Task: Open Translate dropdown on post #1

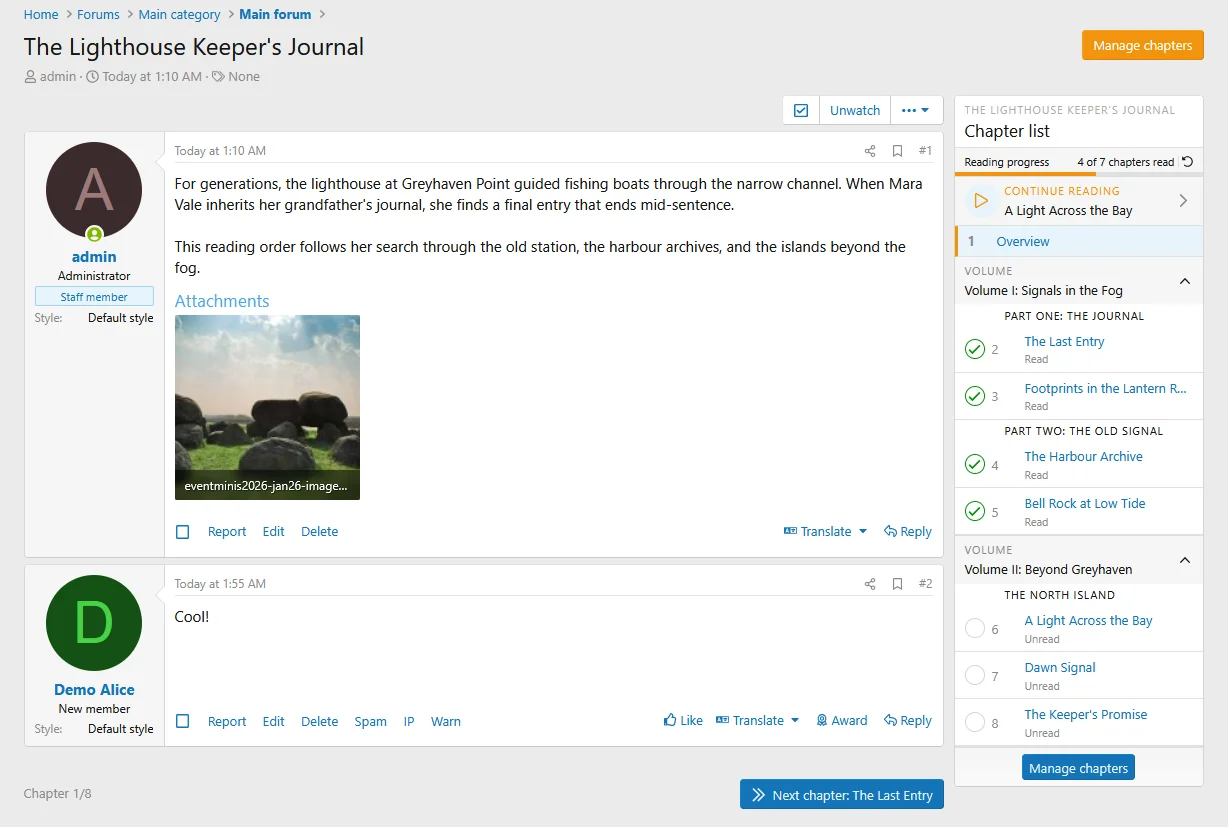Action: (825, 532)
